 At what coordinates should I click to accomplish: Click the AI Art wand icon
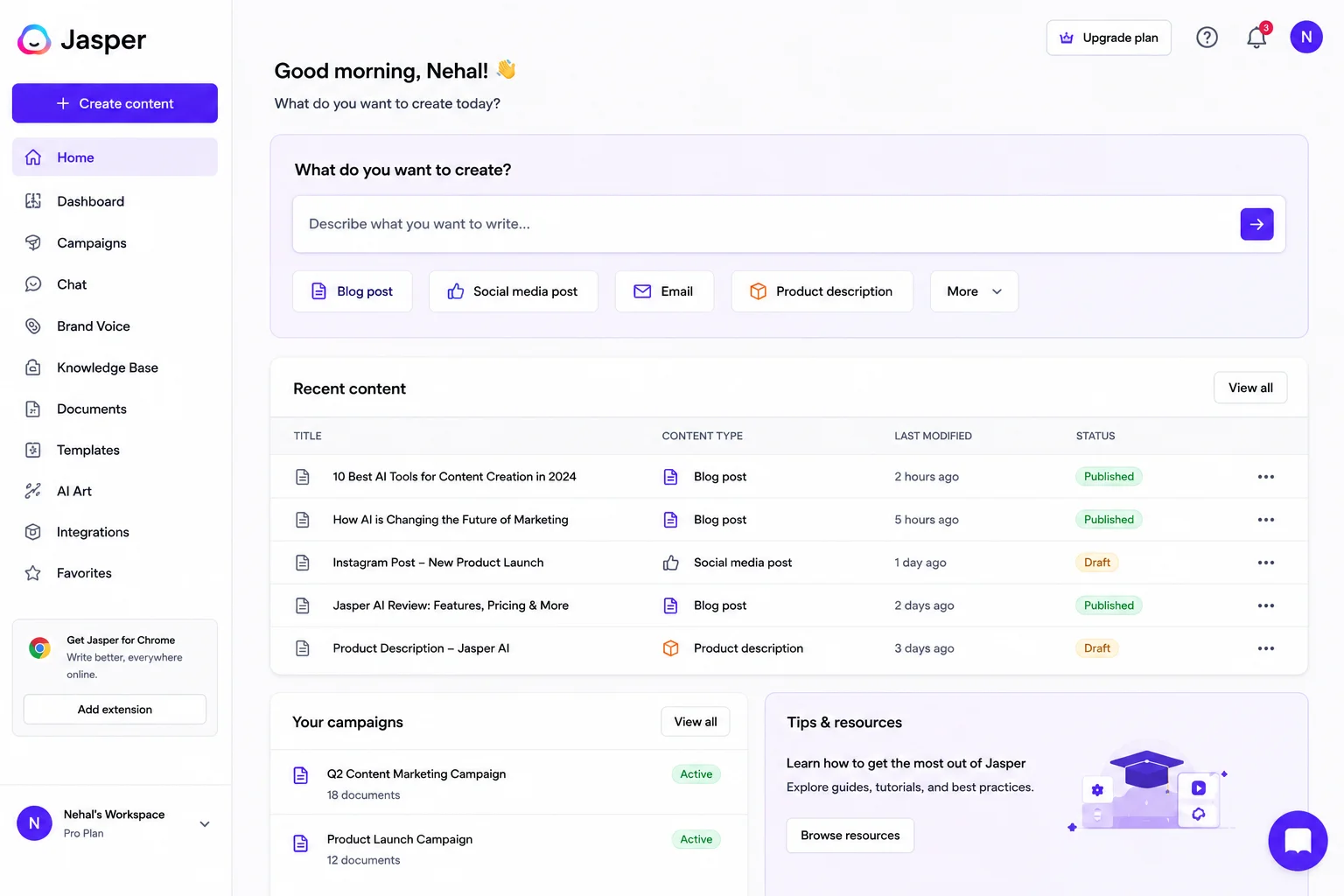click(x=33, y=491)
